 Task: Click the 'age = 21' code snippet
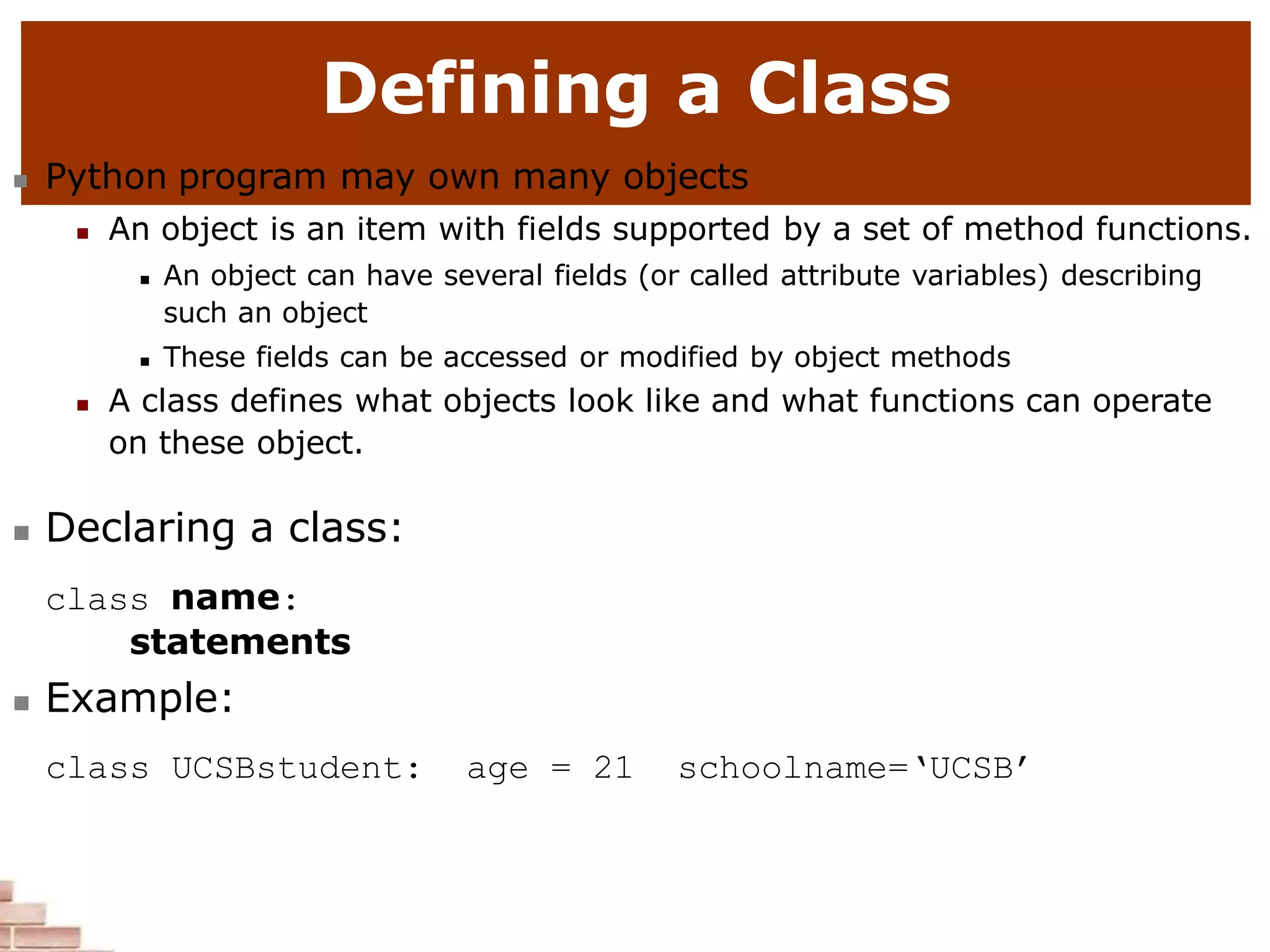[549, 769]
